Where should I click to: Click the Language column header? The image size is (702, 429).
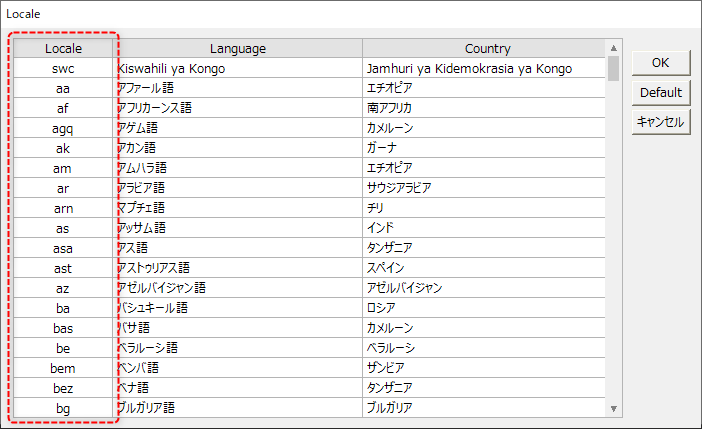point(238,48)
